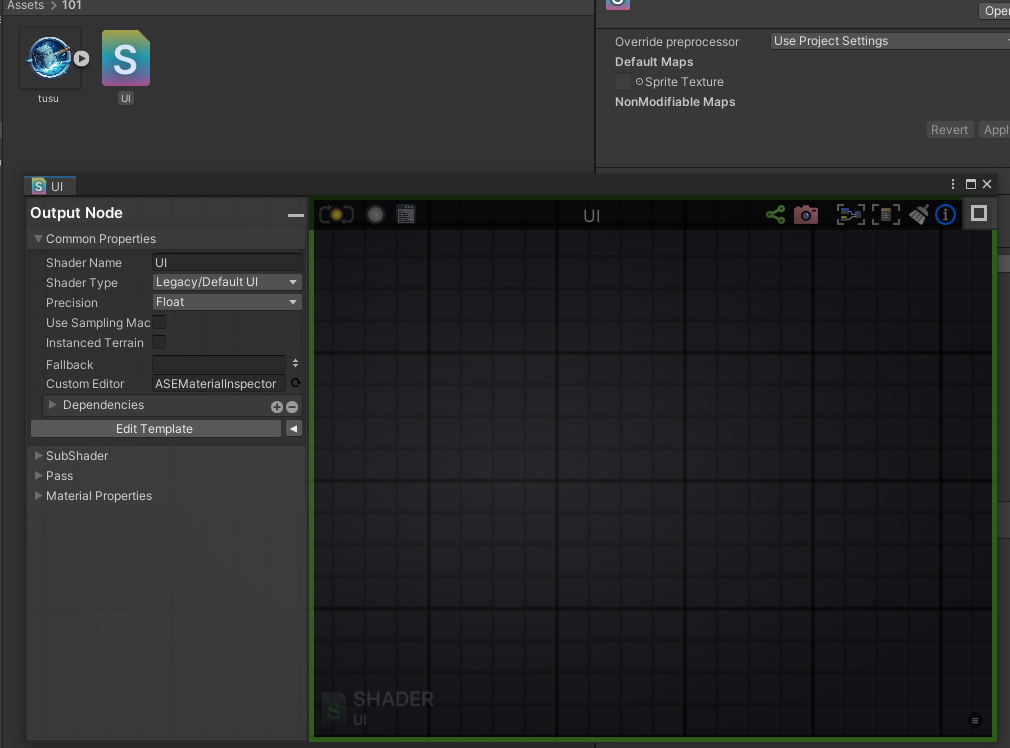1010x748 pixels.
Task: Open the Shader Type dropdown
Action: pyautogui.click(x=227, y=282)
